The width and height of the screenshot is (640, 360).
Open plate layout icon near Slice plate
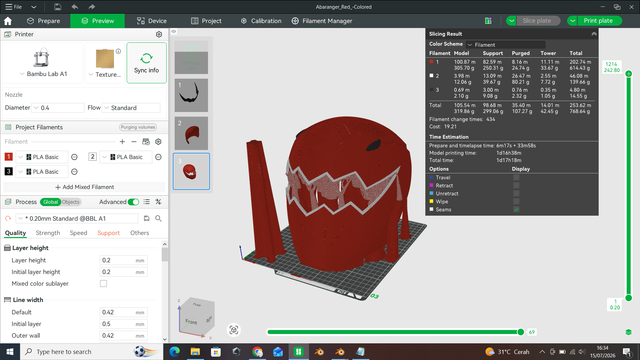(x=488, y=21)
